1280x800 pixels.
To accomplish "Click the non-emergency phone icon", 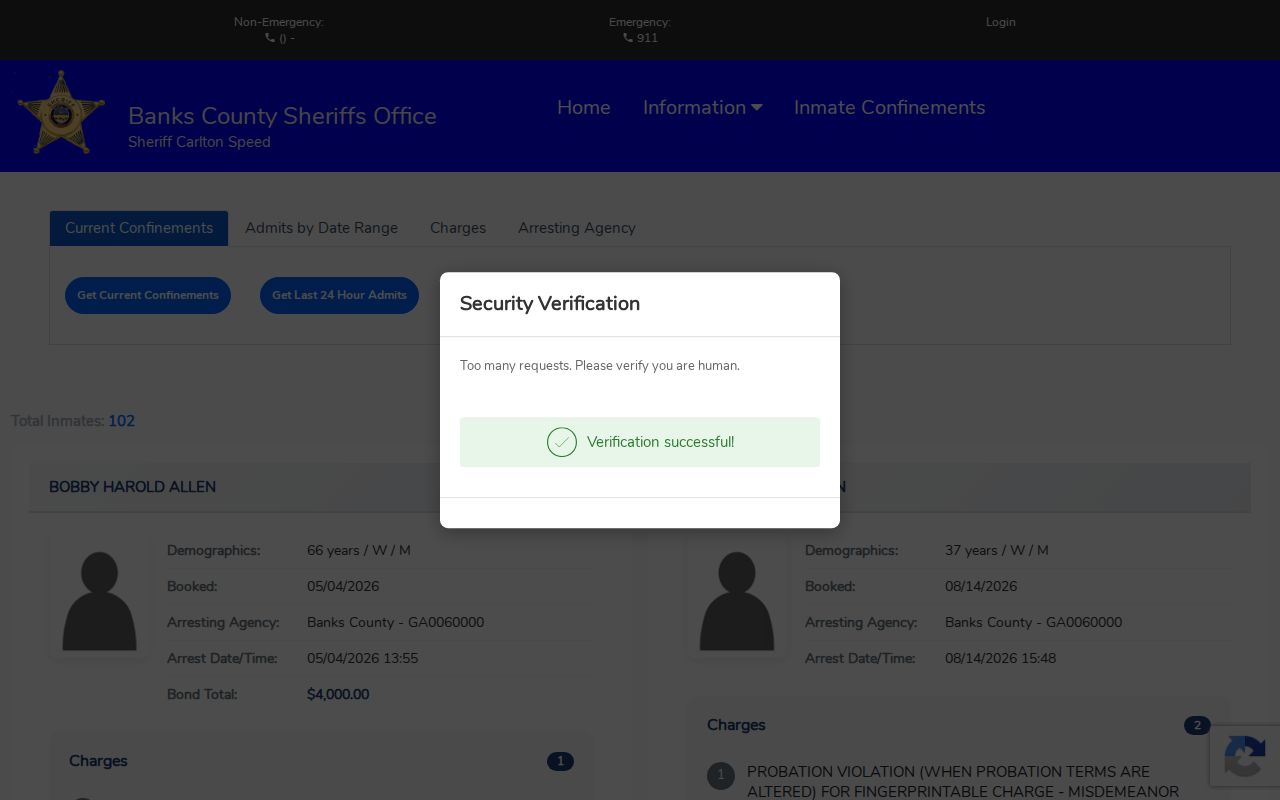I will (270, 38).
